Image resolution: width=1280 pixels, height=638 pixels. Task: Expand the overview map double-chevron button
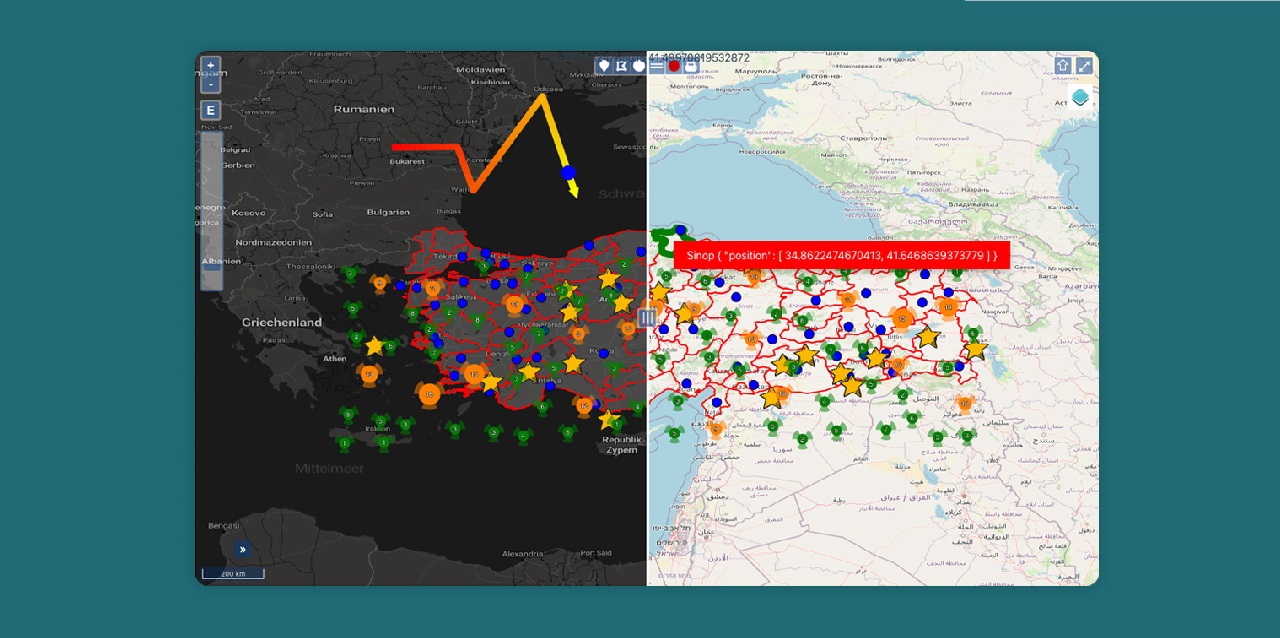(x=242, y=549)
